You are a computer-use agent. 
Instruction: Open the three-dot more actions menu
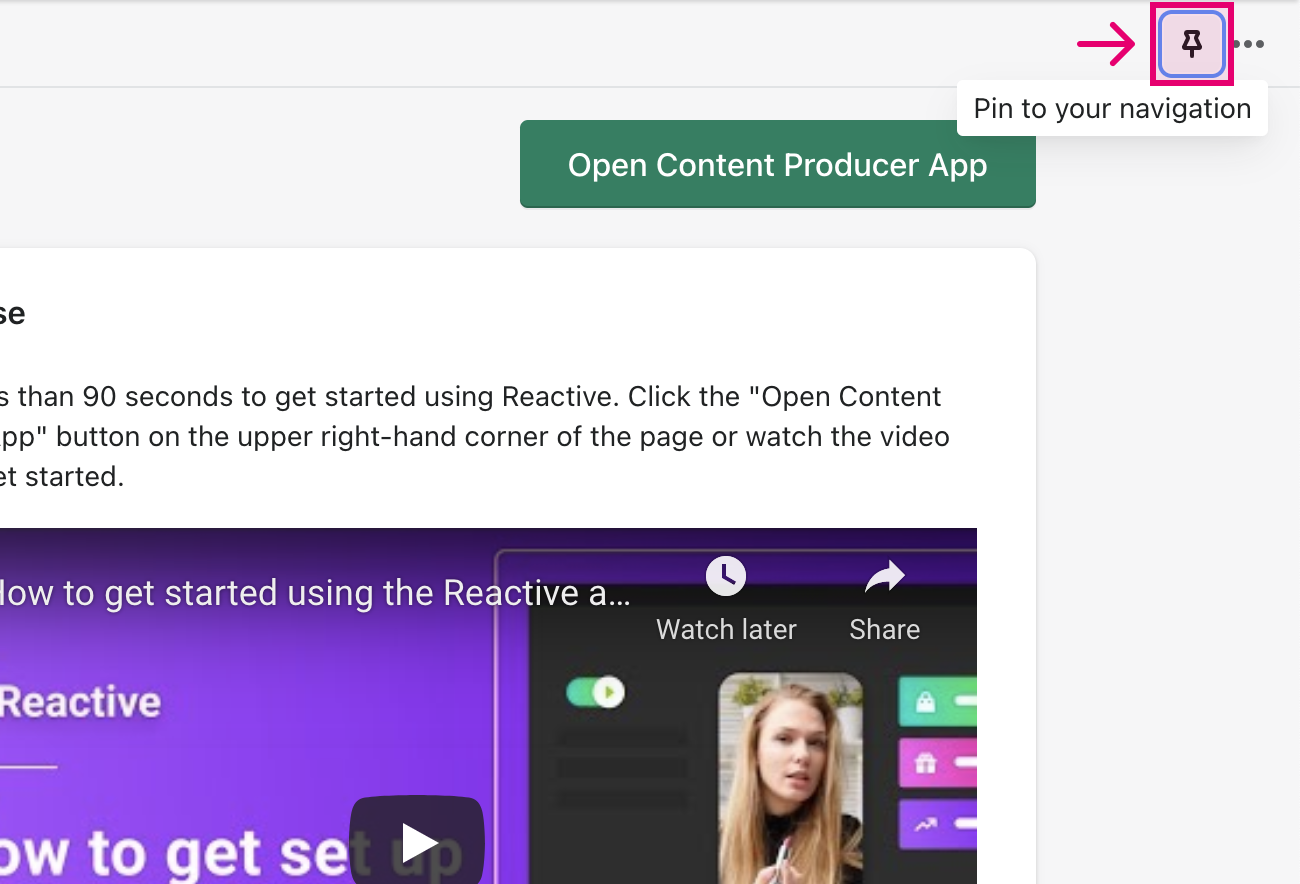(x=1249, y=44)
